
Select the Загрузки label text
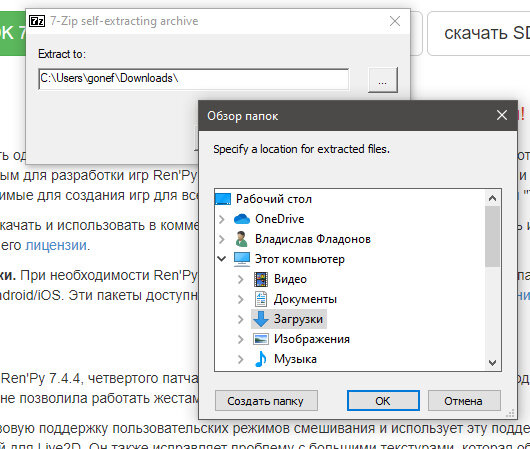pyautogui.click(x=298, y=319)
